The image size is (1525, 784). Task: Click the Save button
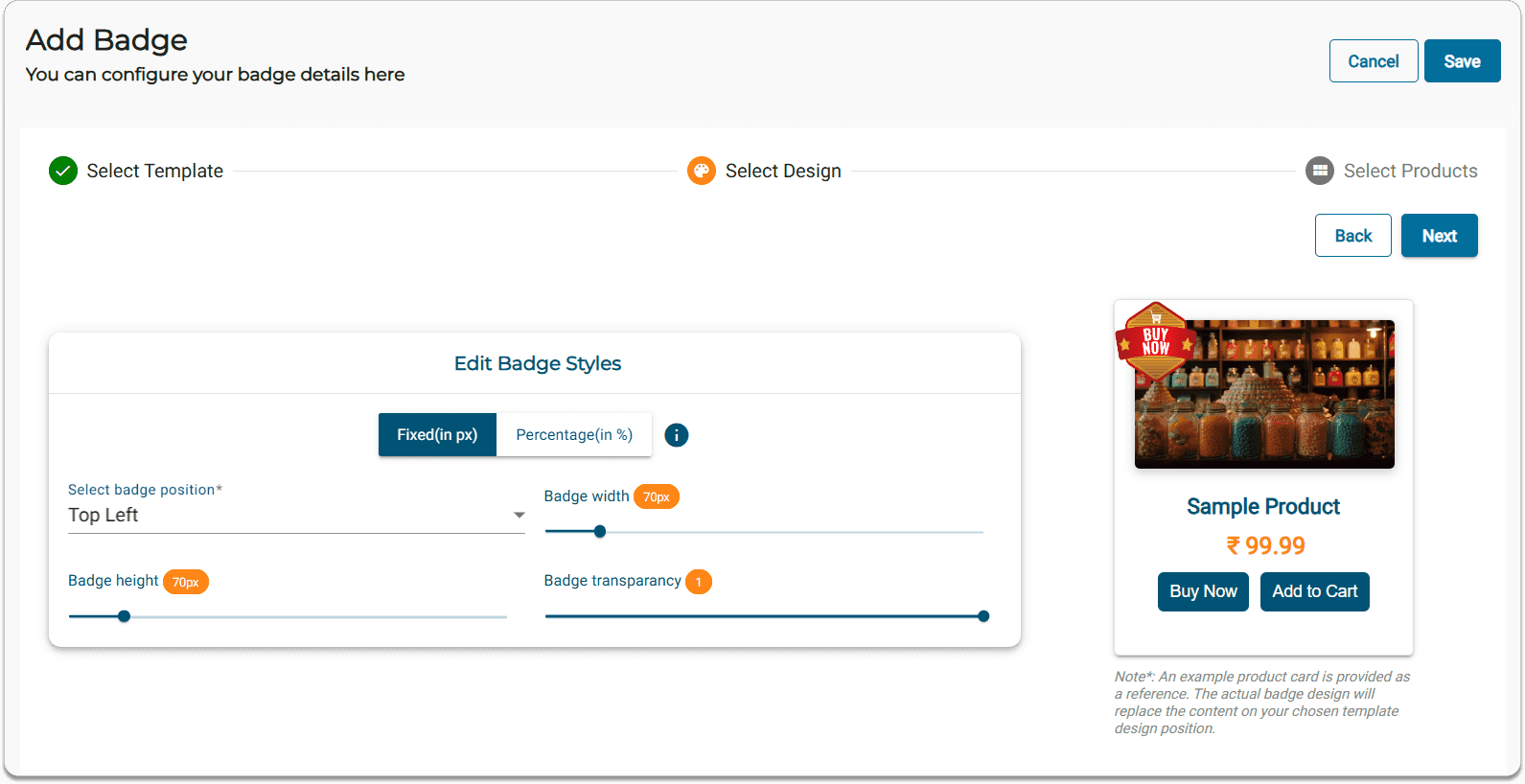point(1462,61)
